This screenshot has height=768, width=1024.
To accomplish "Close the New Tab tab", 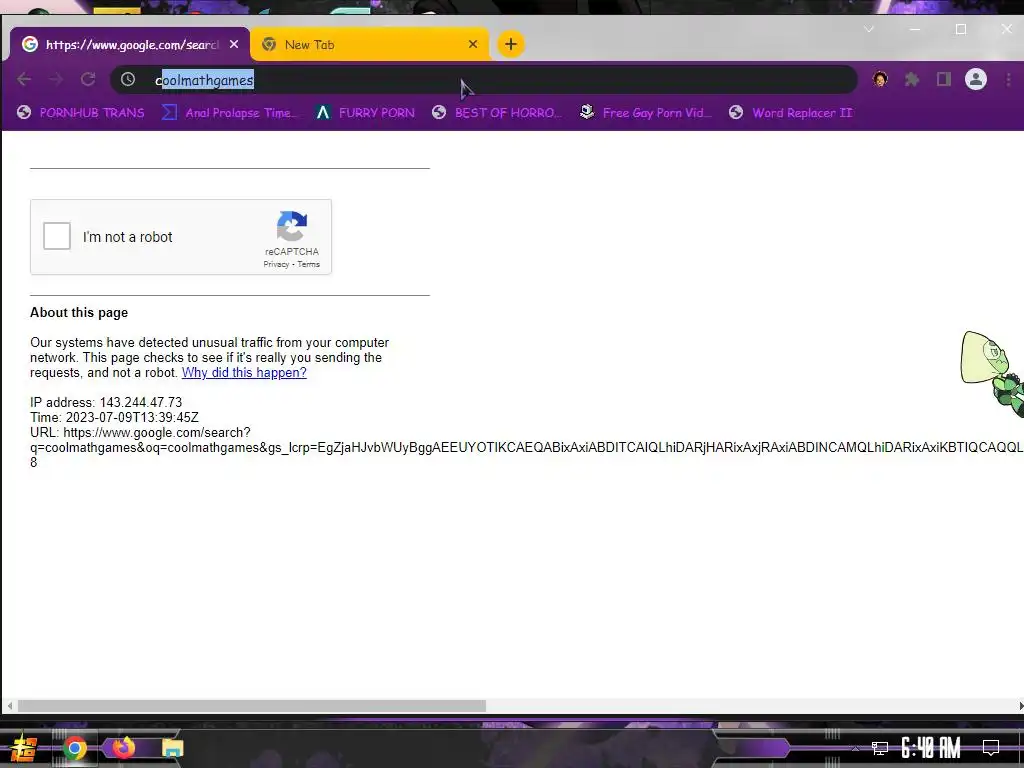I will point(473,44).
